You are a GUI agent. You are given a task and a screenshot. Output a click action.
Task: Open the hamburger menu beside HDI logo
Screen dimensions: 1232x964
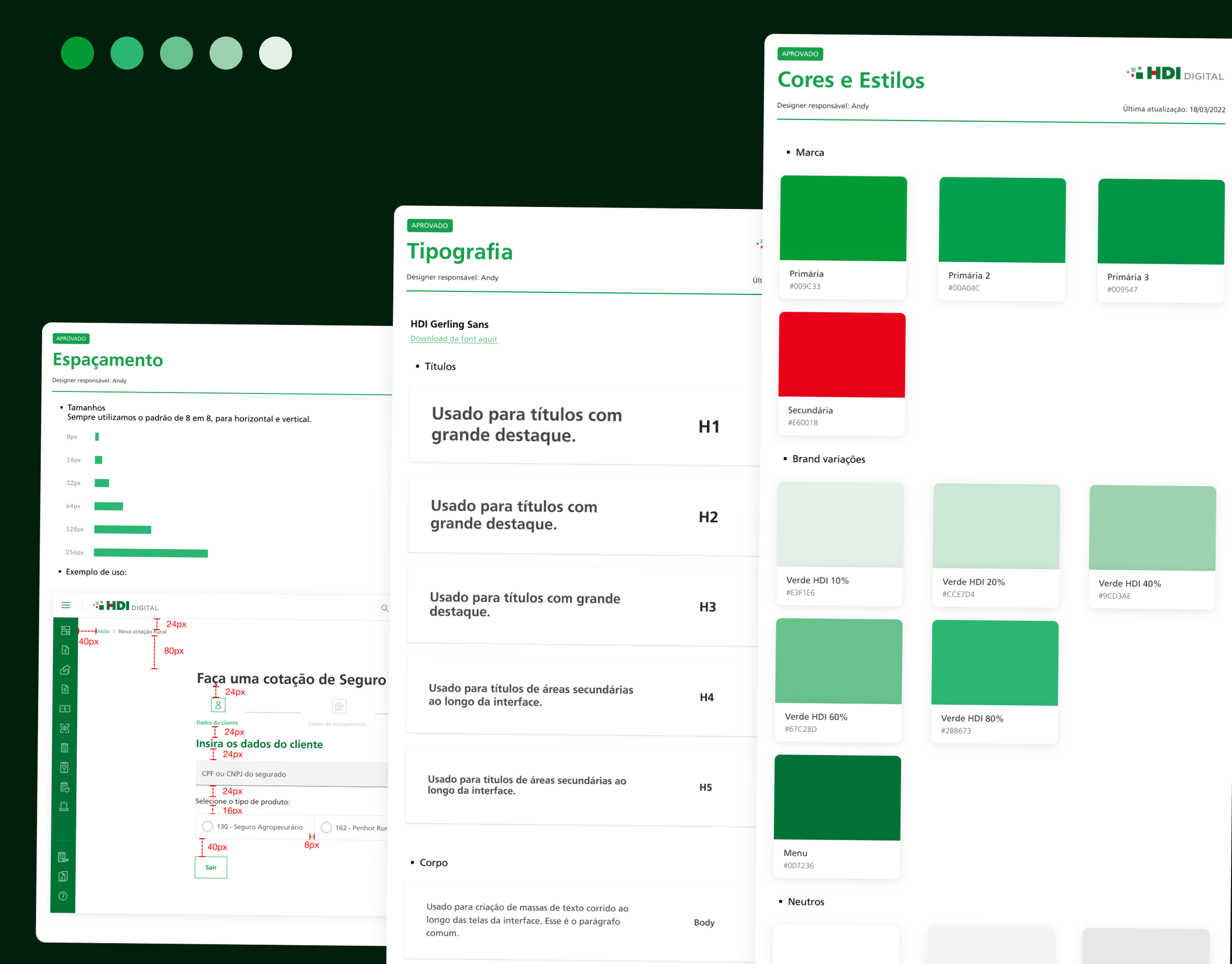(66, 605)
